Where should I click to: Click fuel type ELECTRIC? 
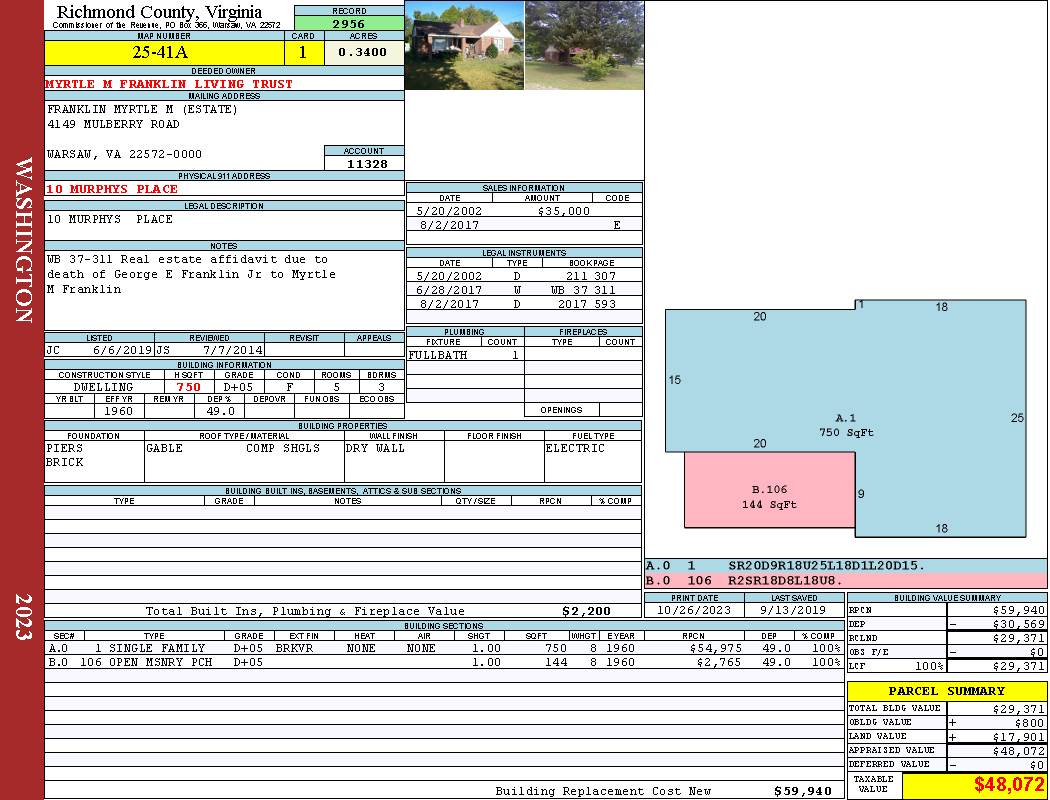coord(575,448)
